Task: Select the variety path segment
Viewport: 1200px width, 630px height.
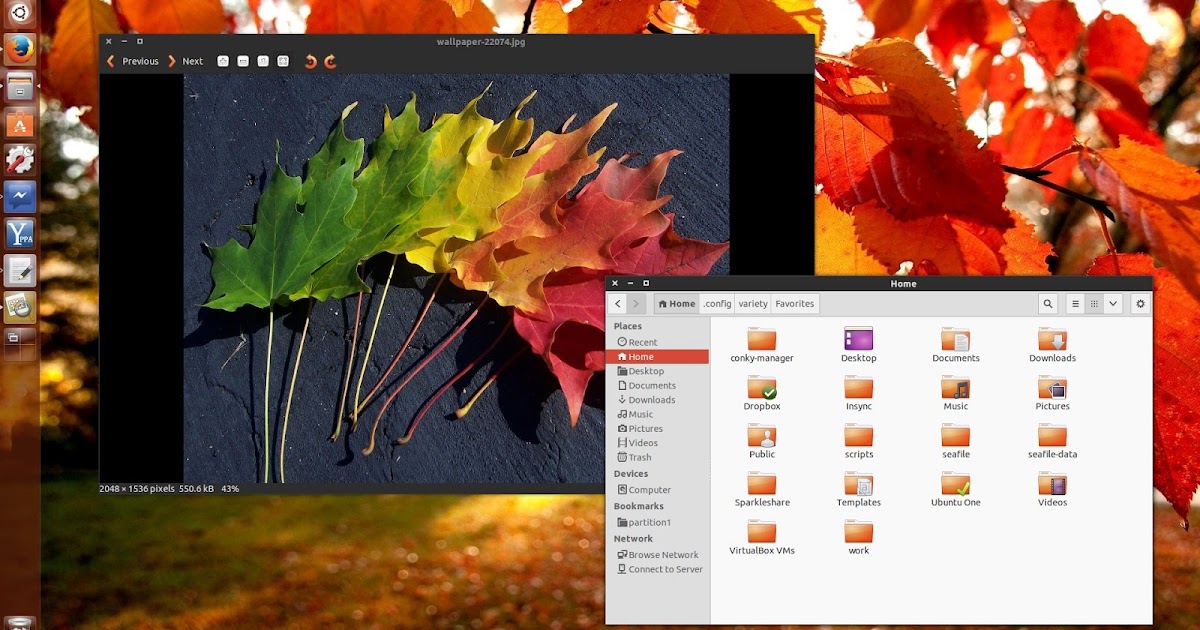Action: point(753,303)
